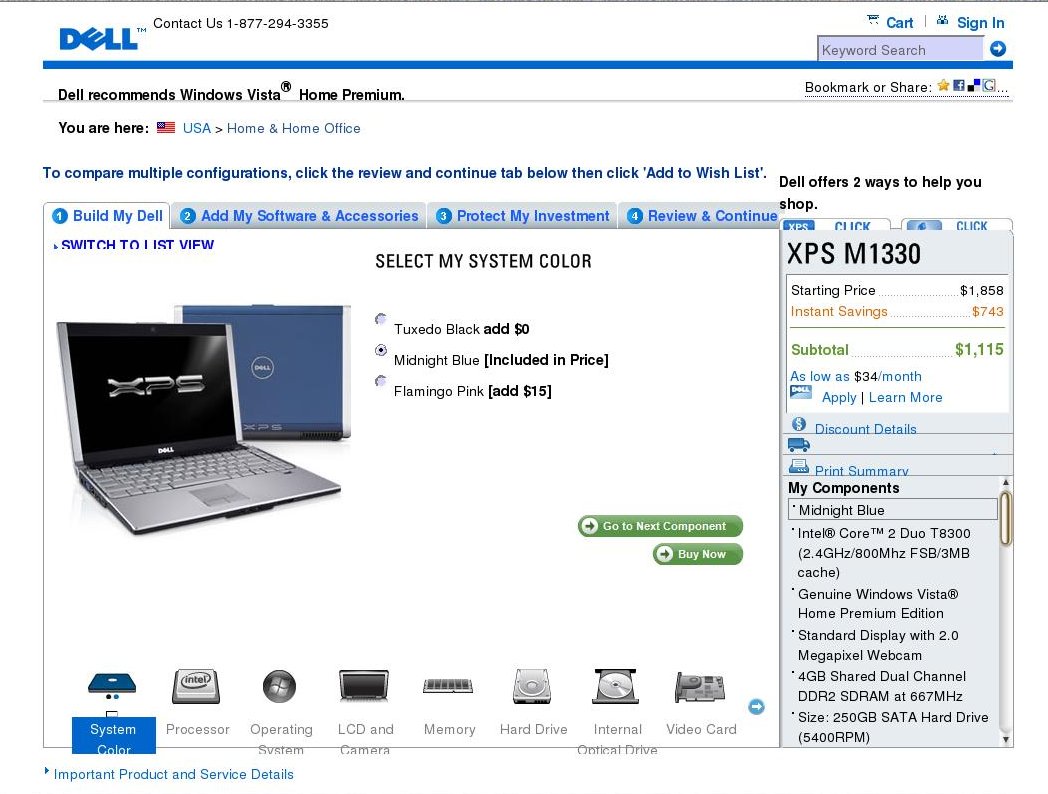1048x794 pixels.
Task: Open the Processor component icon
Action: [x=196, y=686]
